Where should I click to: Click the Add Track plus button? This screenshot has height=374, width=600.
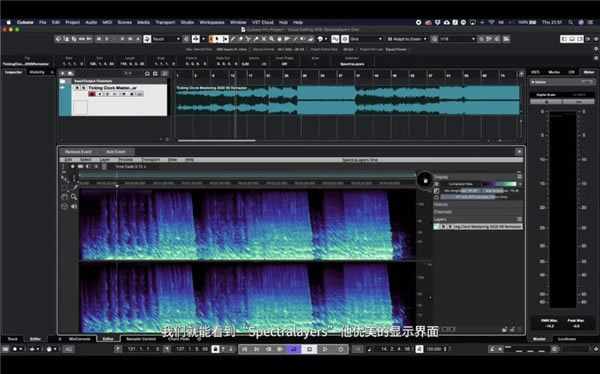click(x=63, y=73)
